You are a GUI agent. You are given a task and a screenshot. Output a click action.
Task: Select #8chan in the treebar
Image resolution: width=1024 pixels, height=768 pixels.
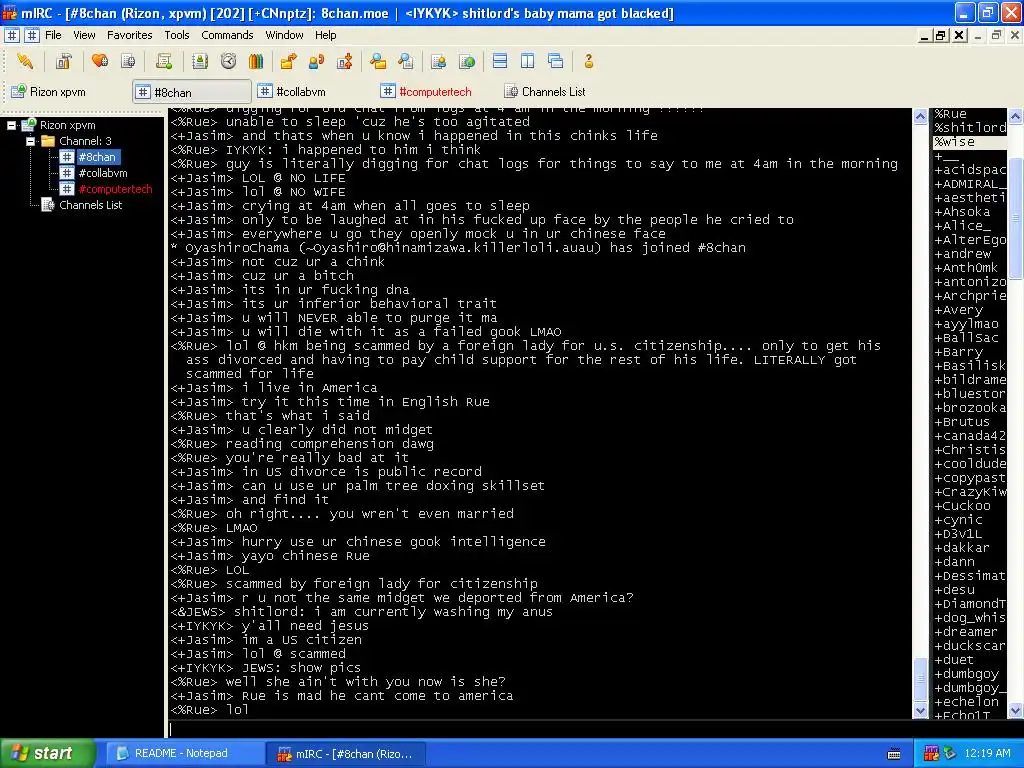(97, 157)
